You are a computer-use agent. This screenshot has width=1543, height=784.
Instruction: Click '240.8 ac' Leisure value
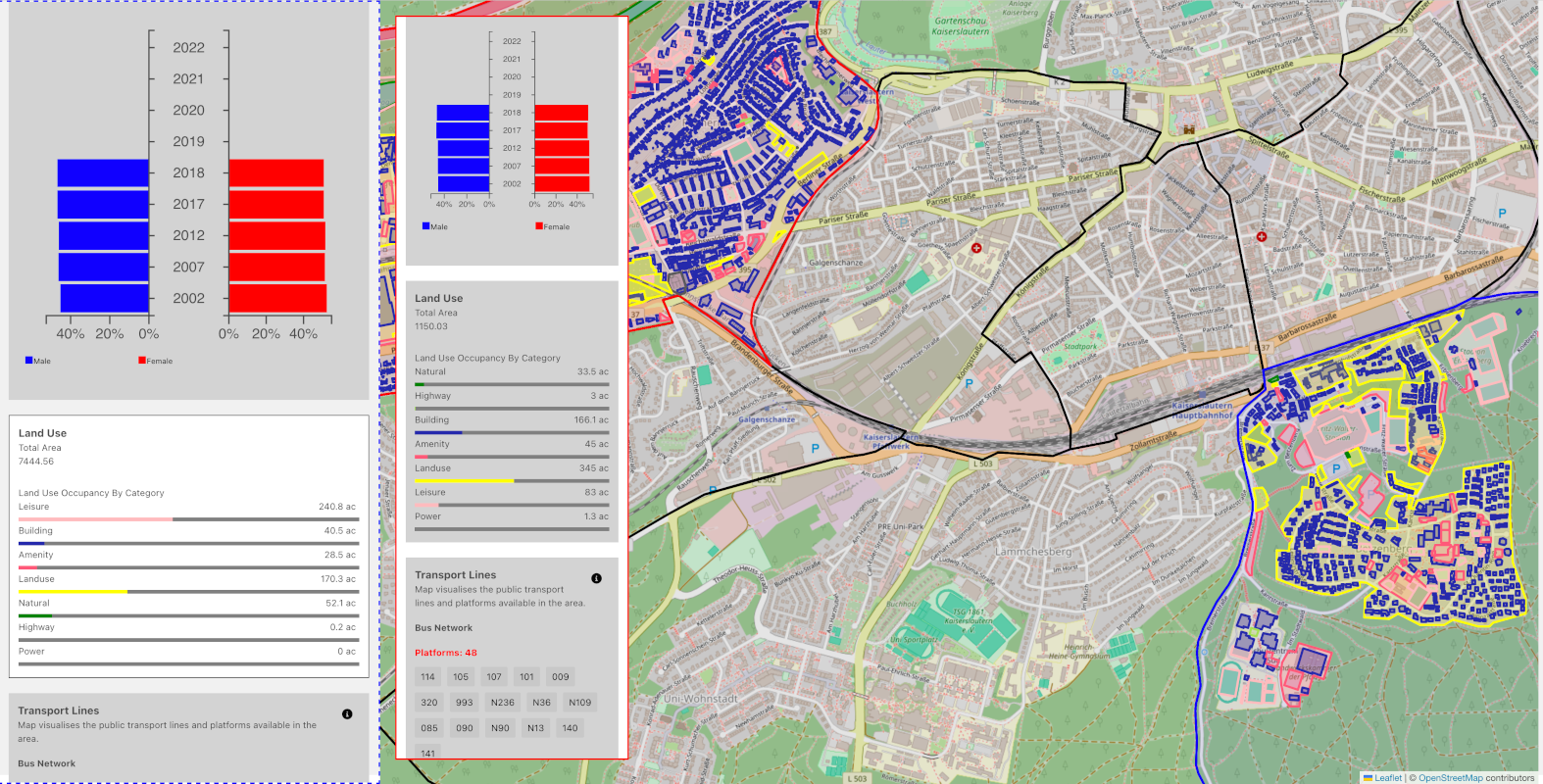tap(337, 507)
